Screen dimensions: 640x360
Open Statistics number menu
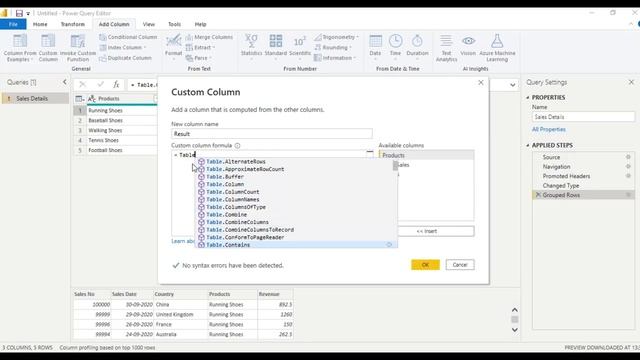251,46
